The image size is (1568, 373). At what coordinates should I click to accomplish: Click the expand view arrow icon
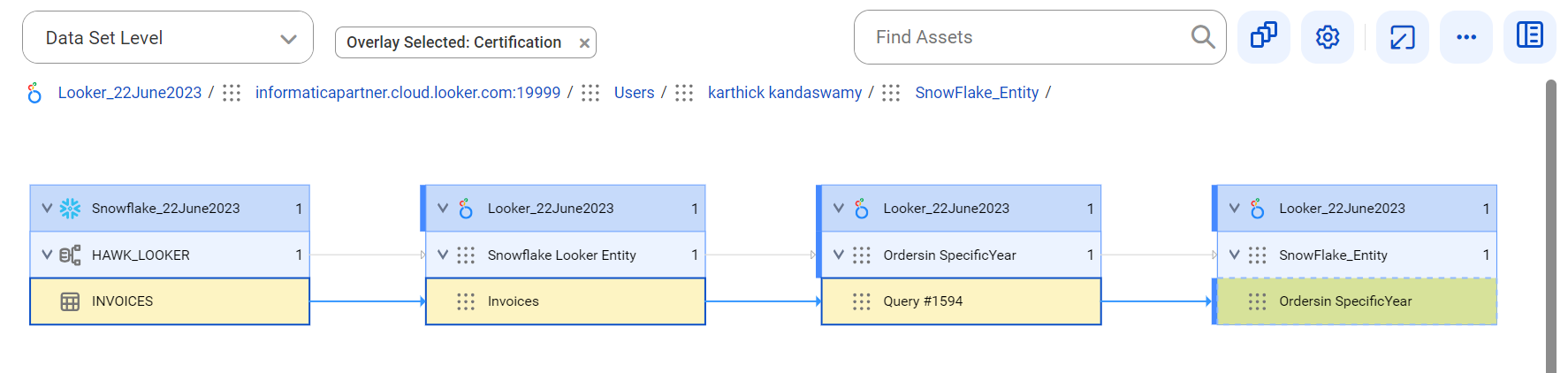[x=1403, y=37]
